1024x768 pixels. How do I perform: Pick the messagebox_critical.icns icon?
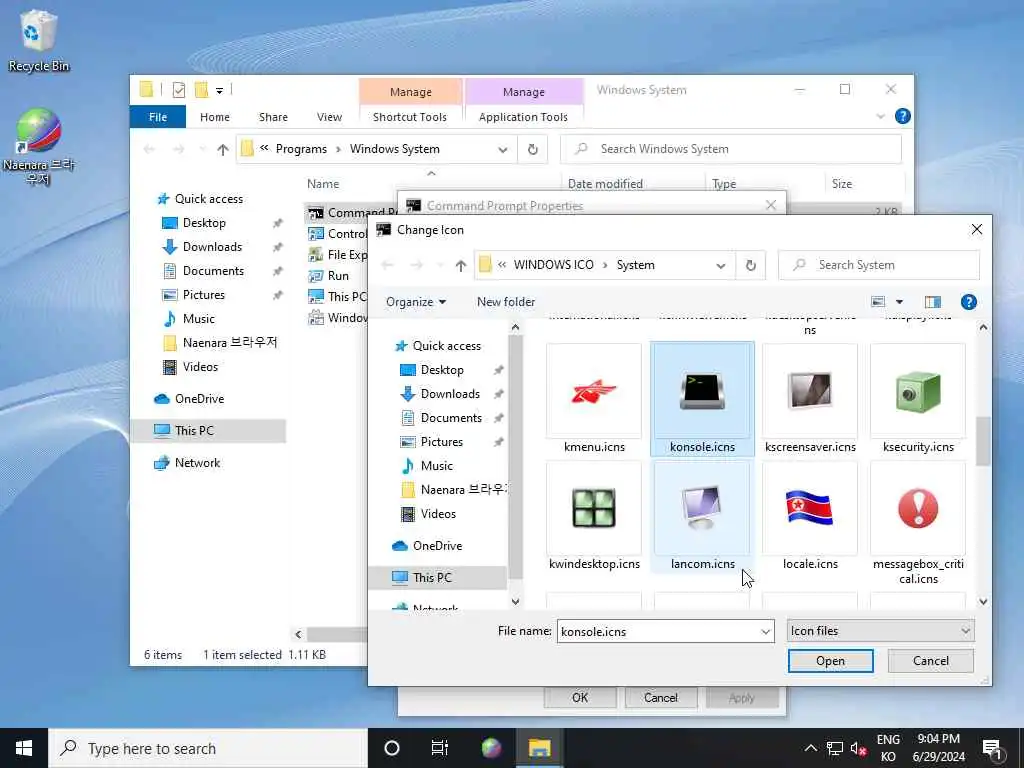tap(918, 508)
